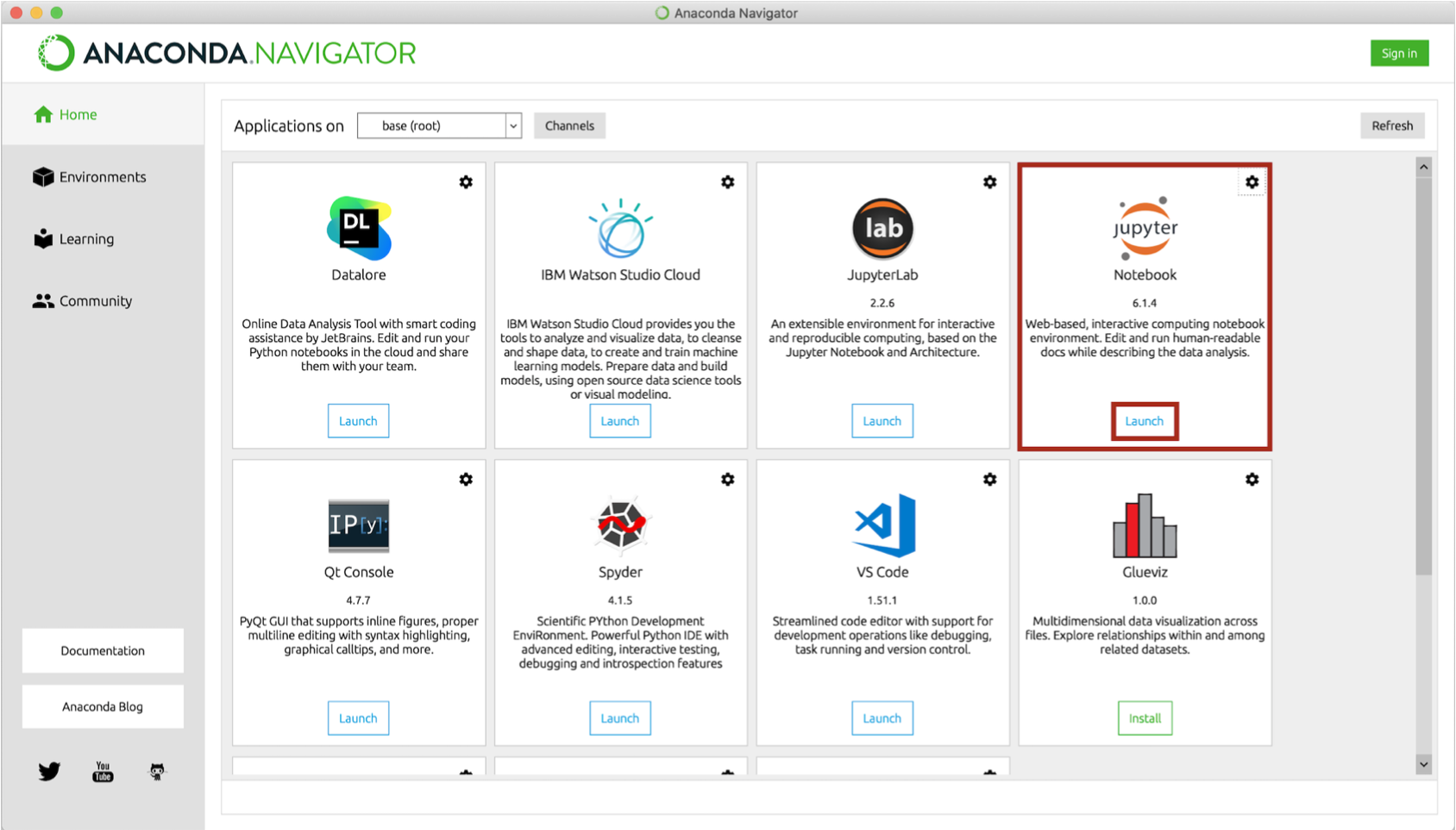Install Glueviz application
The image size is (1456, 830).
[1144, 718]
